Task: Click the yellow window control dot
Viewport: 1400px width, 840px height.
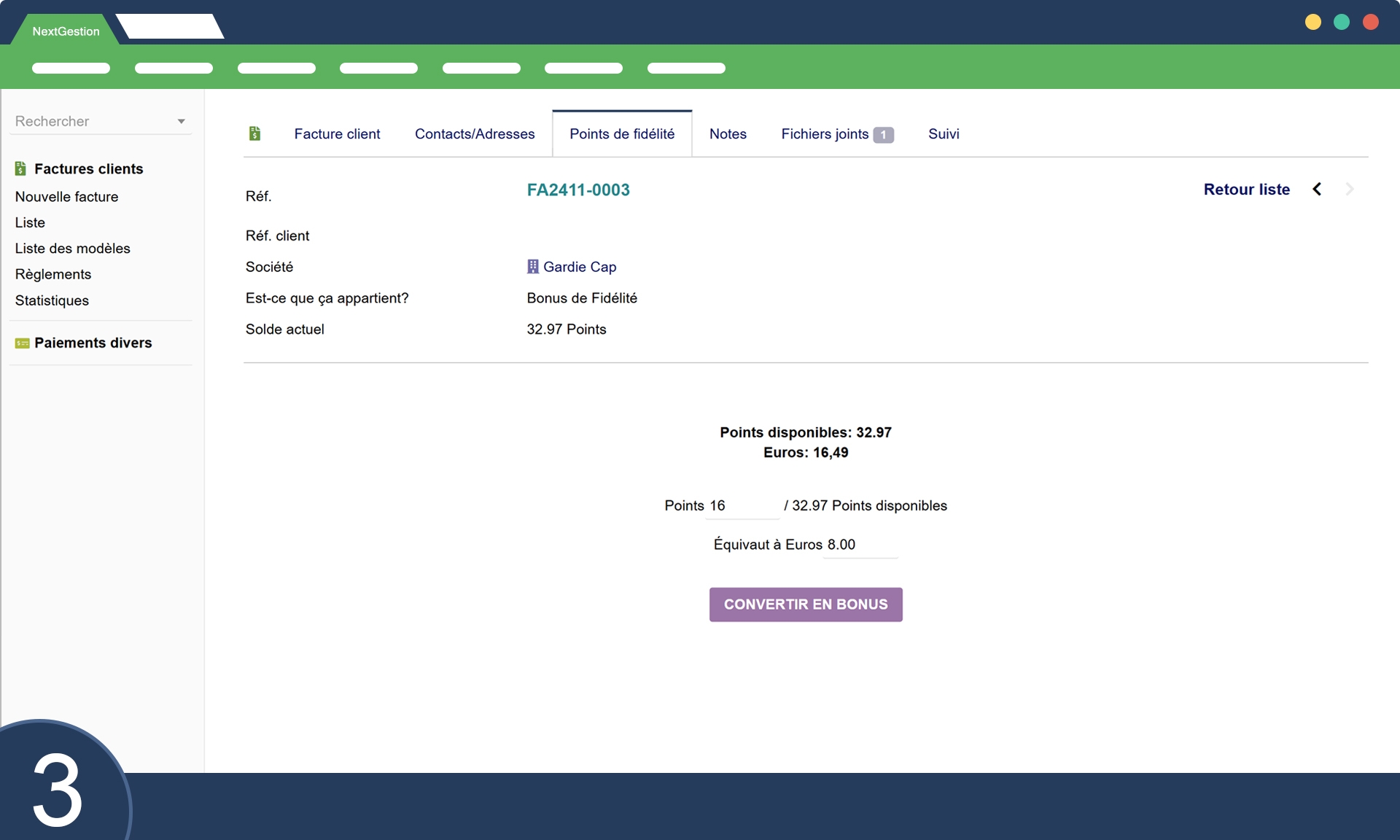Action: coord(1312,22)
